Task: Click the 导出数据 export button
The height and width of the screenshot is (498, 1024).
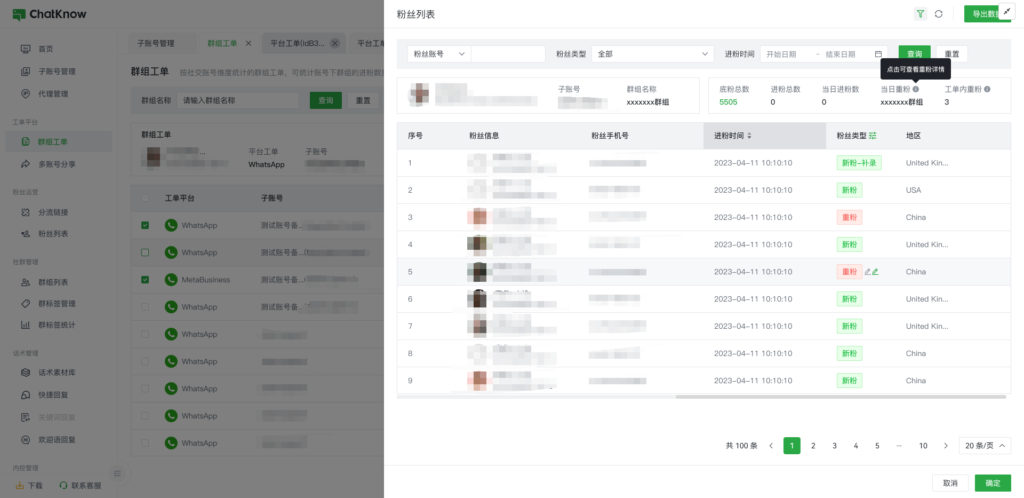Action: pos(987,14)
